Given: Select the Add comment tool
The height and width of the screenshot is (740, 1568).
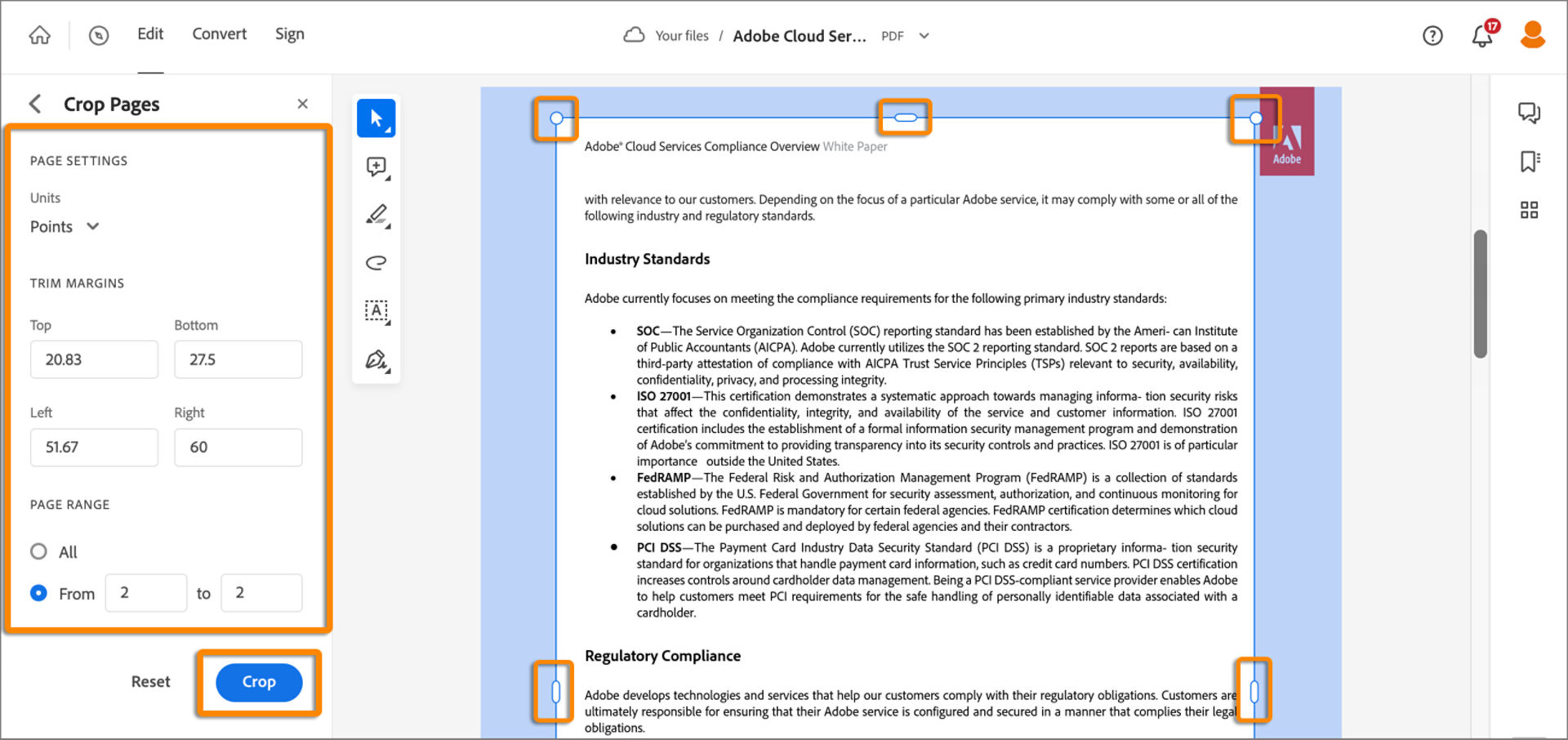Looking at the screenshot, I should point(376,167).
